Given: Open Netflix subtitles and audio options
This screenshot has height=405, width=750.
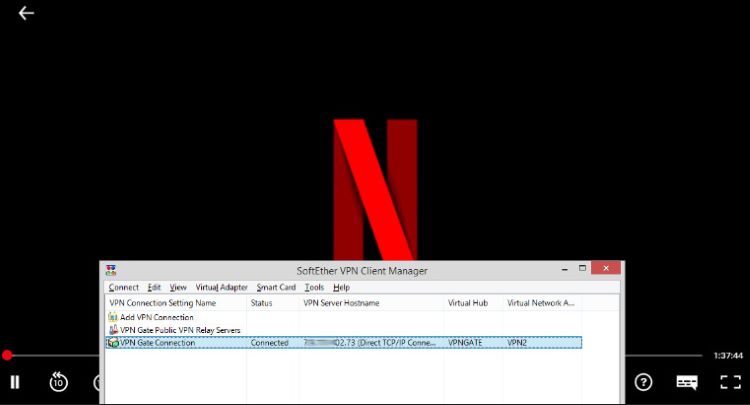Looking at the screenshot, I should pos(687,382).
